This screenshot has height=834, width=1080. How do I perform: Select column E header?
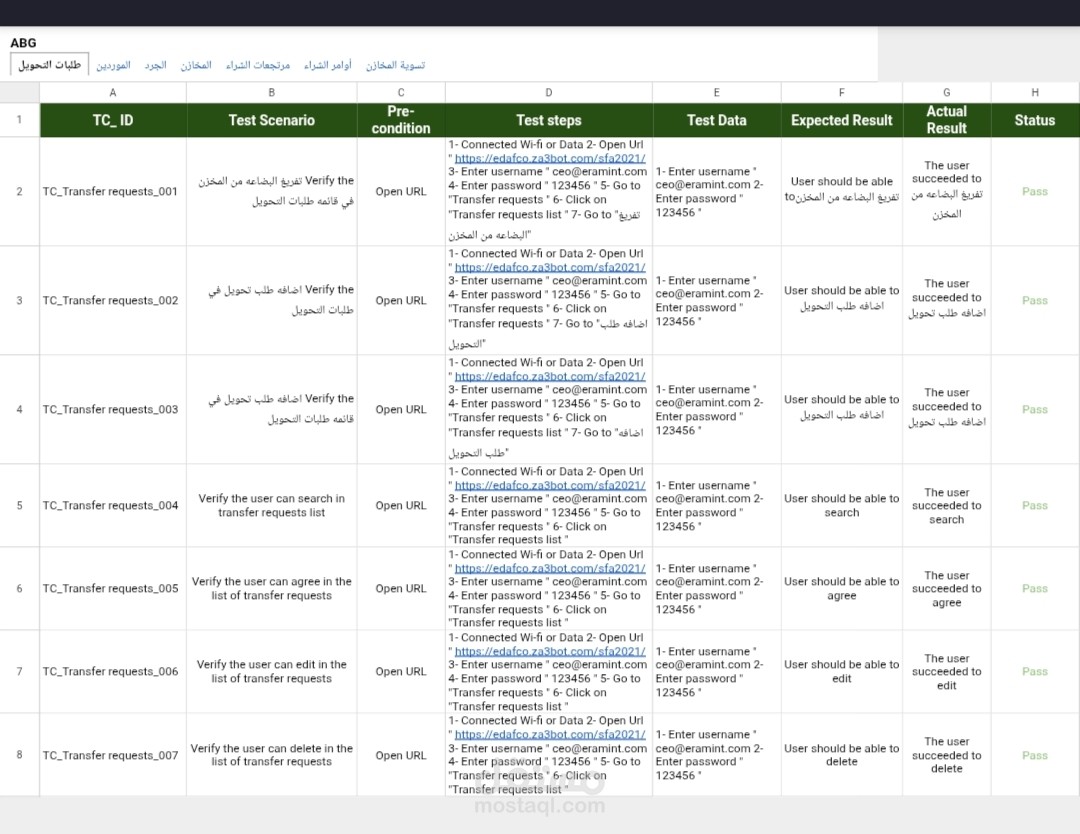(x=716, y=92)
